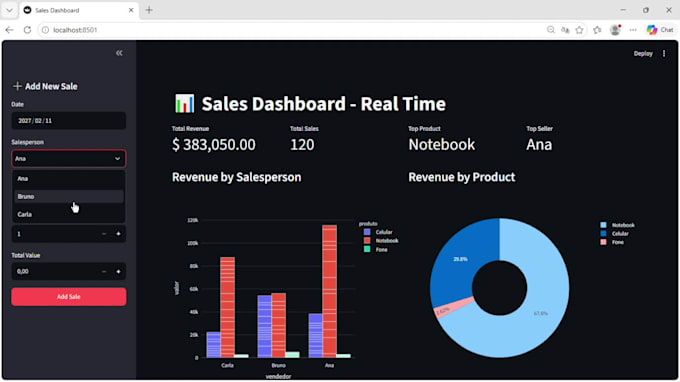
Task: Increase Total Value with plus button
Action: click(x=118, y=272)
